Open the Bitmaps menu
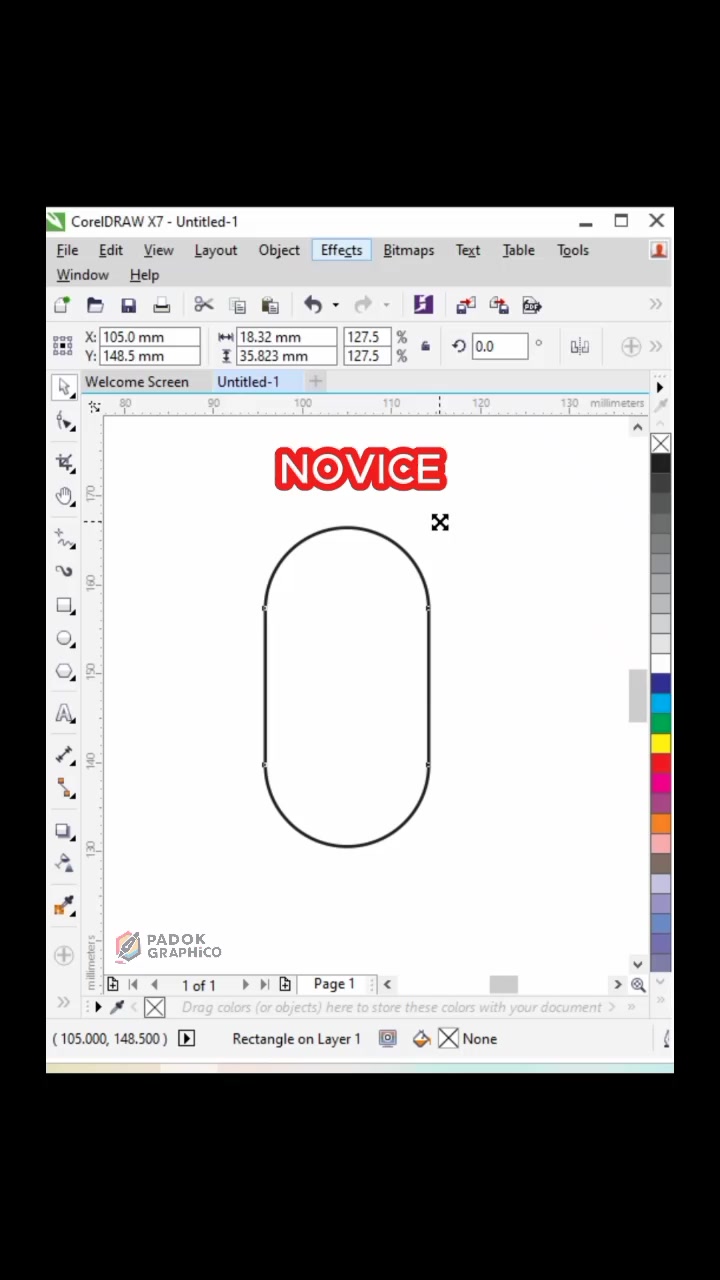Image resolution: width=720 pixels, height=1280 pixels. tap(409, 250)
